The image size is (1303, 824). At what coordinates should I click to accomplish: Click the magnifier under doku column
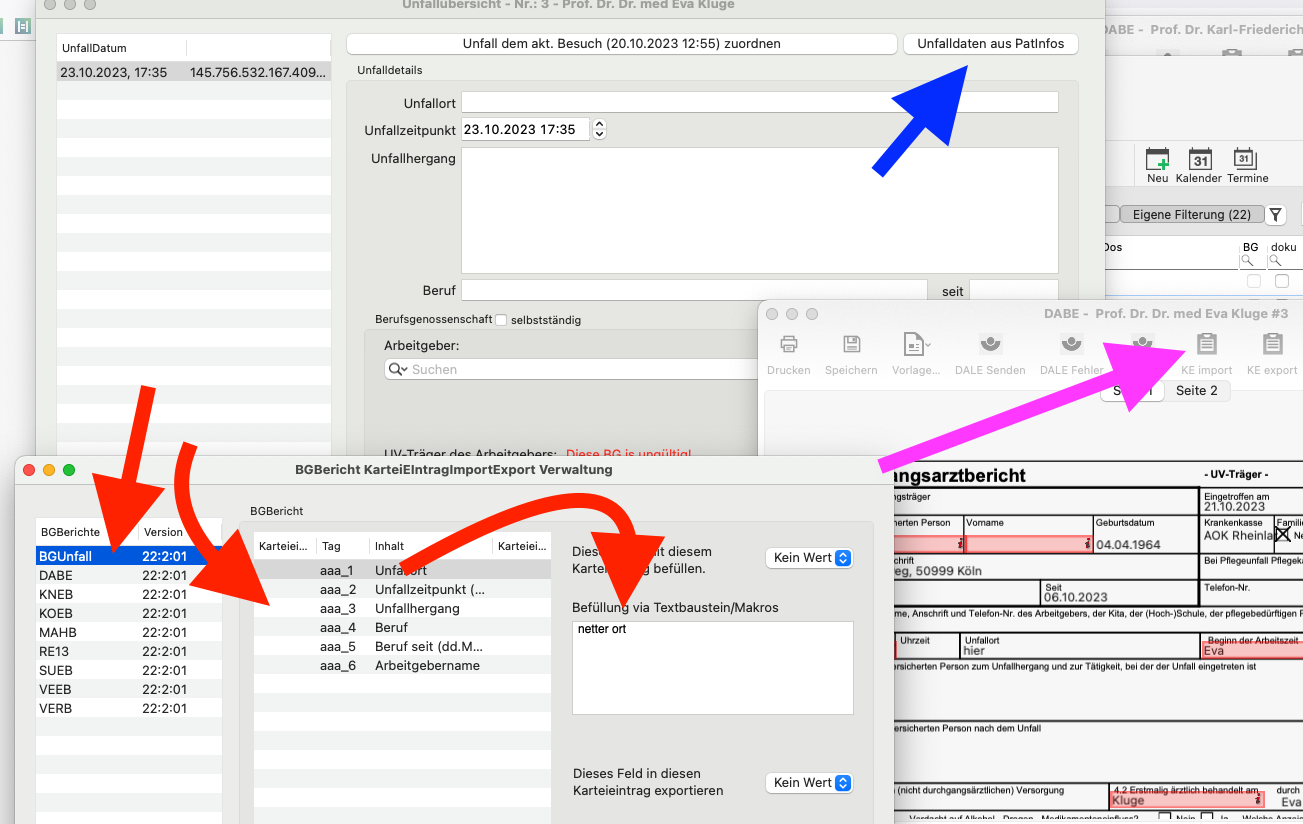[x=1275, y=261]
